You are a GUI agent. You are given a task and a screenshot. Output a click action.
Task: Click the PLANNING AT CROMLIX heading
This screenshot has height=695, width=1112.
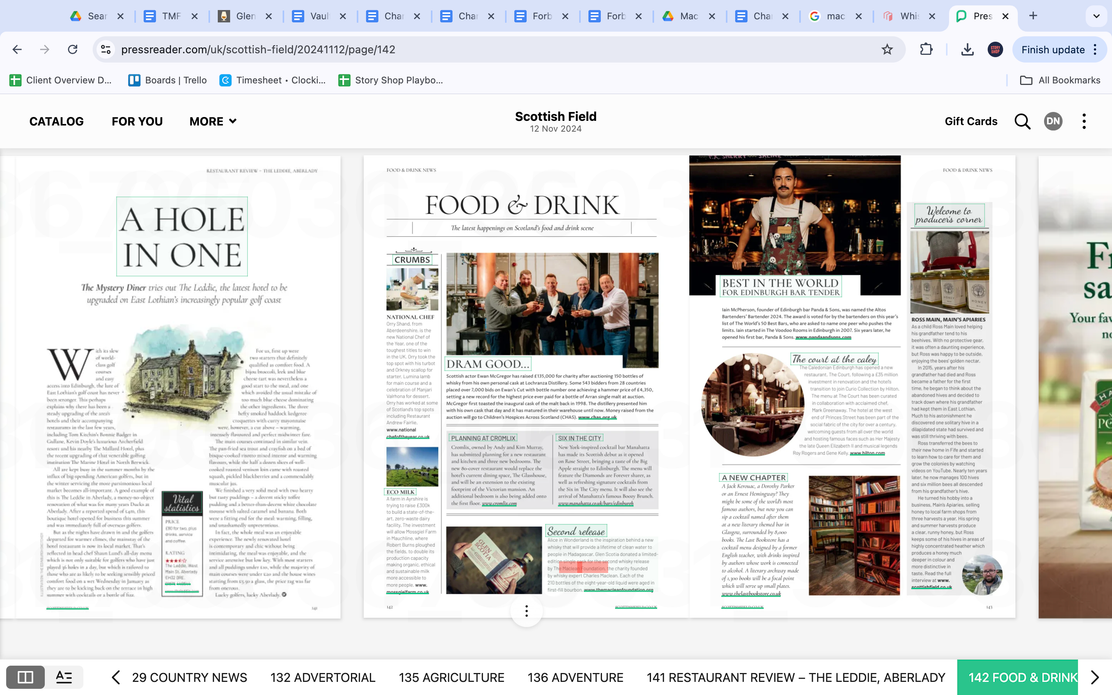click(x=483, y=438)
